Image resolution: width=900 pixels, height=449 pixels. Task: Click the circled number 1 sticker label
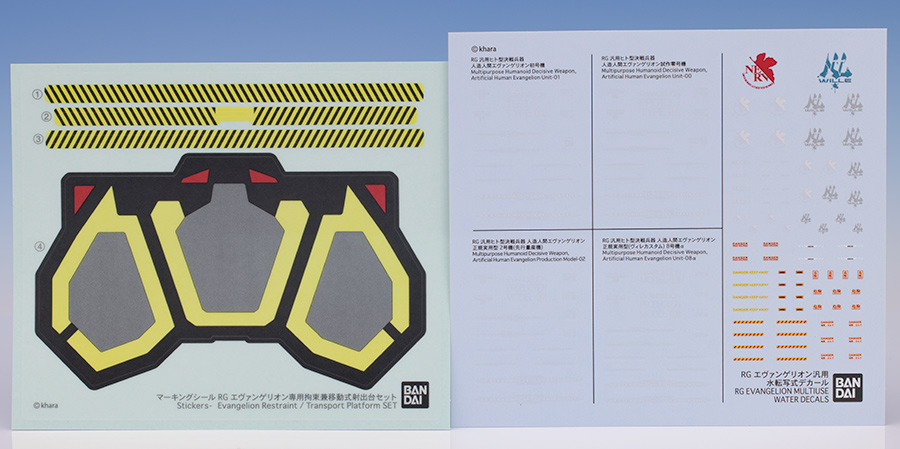[37, 94]
